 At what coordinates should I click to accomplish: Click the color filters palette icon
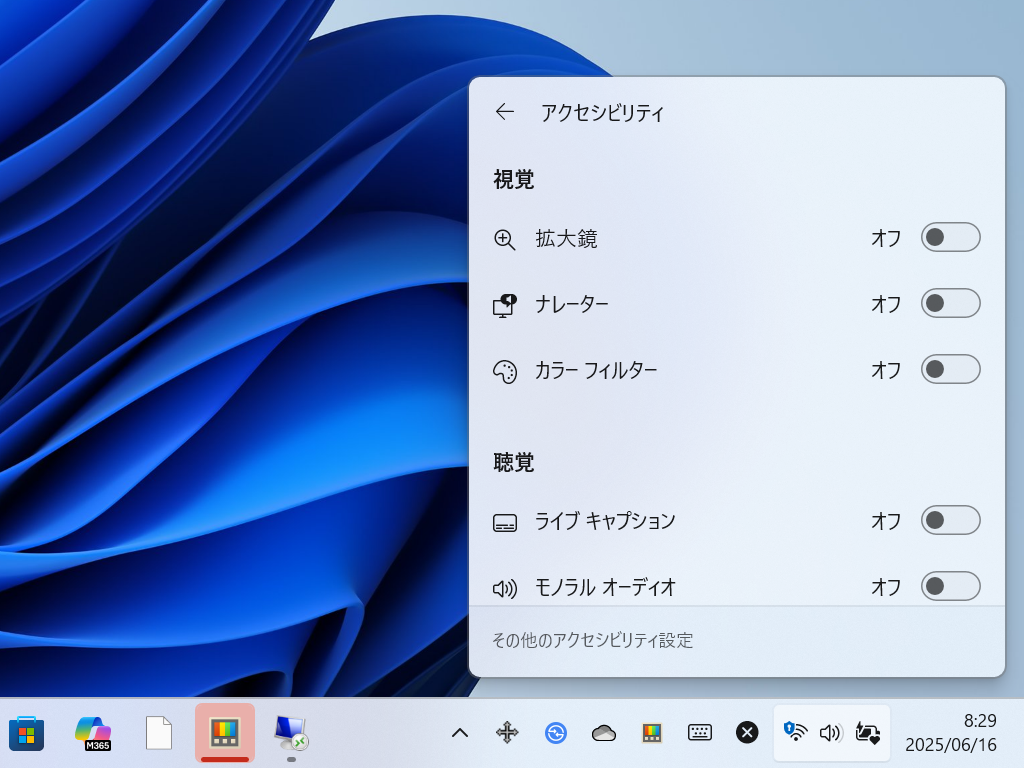pyautogui.click(x=505, y=370)
